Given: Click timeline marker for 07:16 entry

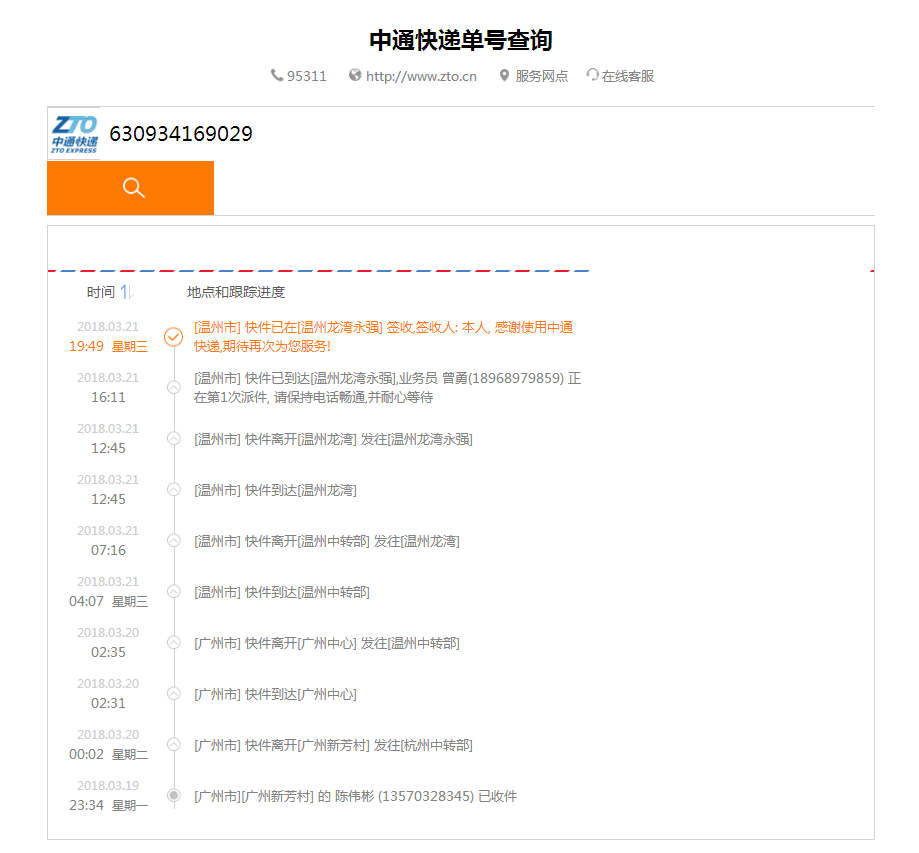Looking at the screenshot, I should tap(173, 541).
